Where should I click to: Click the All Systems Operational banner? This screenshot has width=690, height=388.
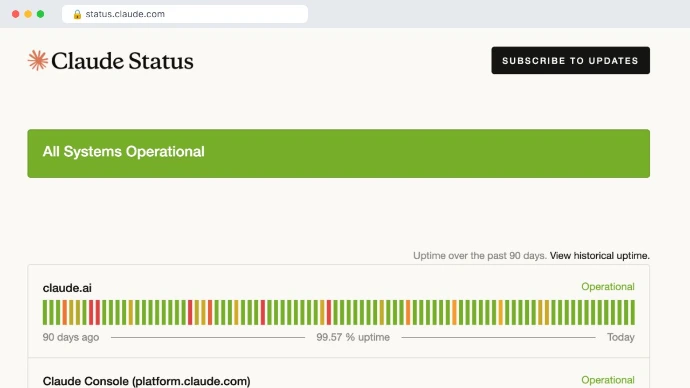pyautogui.click(x=338, y=154)
